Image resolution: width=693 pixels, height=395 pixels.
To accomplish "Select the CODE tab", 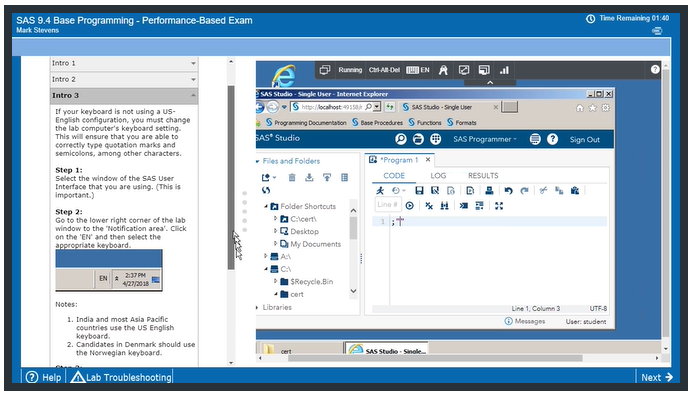I will 394,175.
